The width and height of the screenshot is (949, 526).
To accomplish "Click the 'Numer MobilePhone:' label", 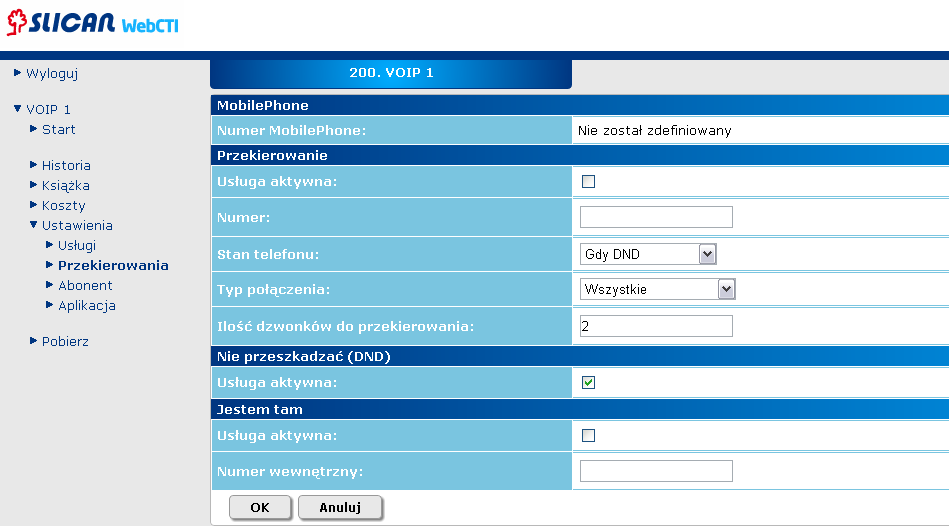I will (292, 131).
